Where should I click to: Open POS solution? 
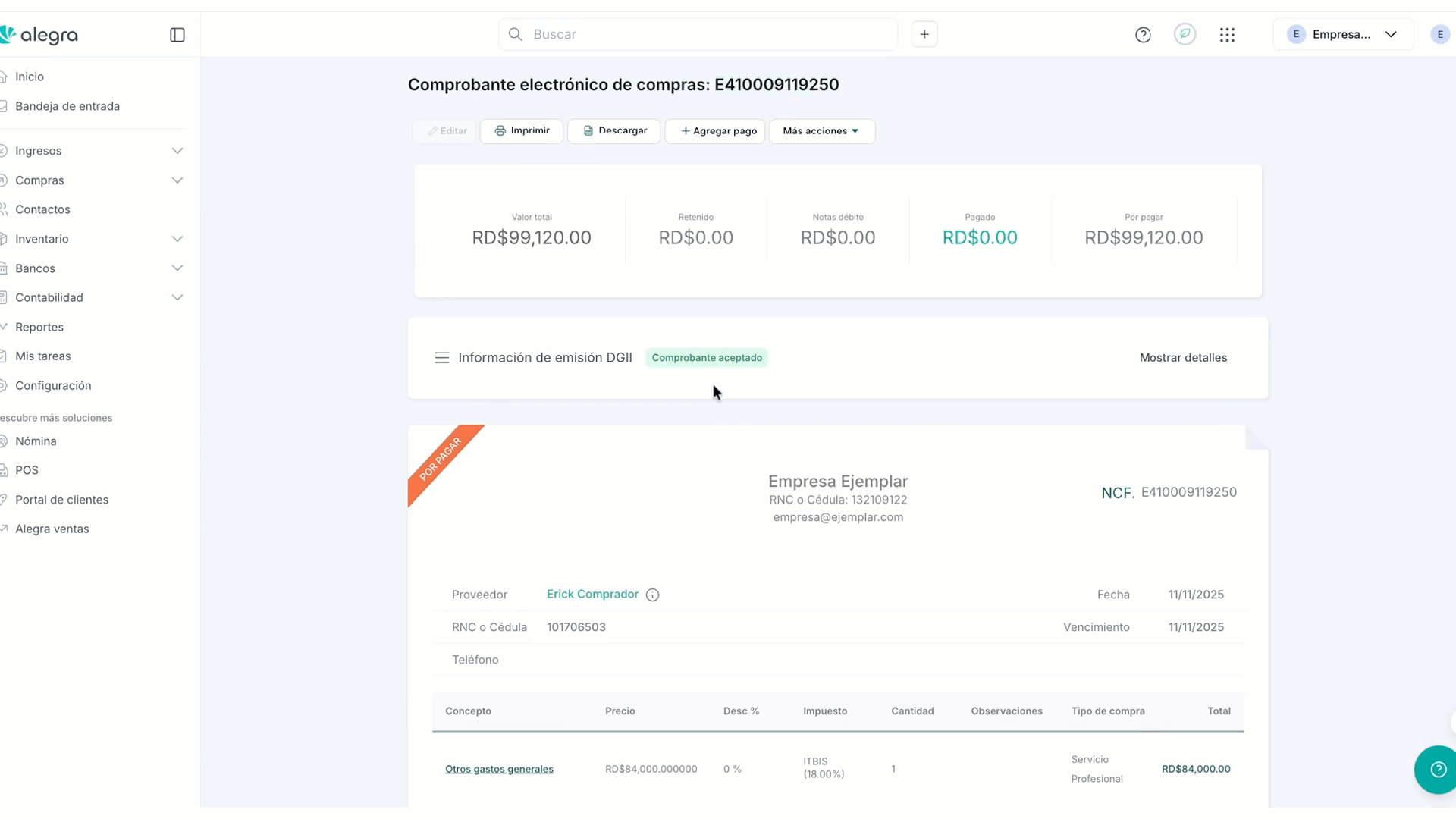click(x=27, y=470)
